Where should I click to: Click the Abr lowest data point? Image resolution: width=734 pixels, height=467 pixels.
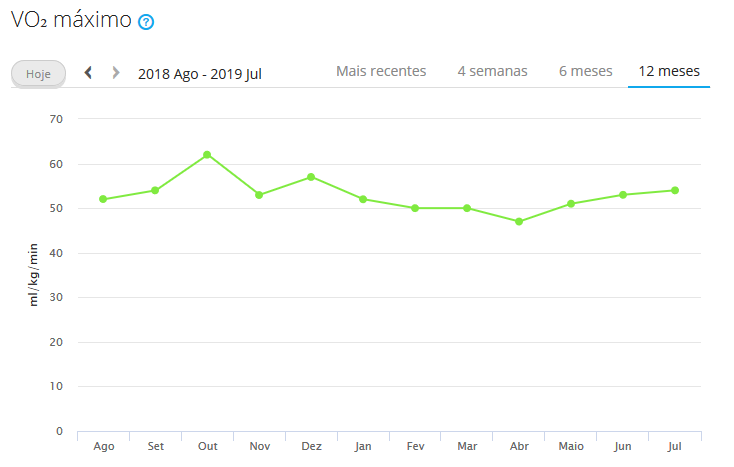tap(519, 221)
